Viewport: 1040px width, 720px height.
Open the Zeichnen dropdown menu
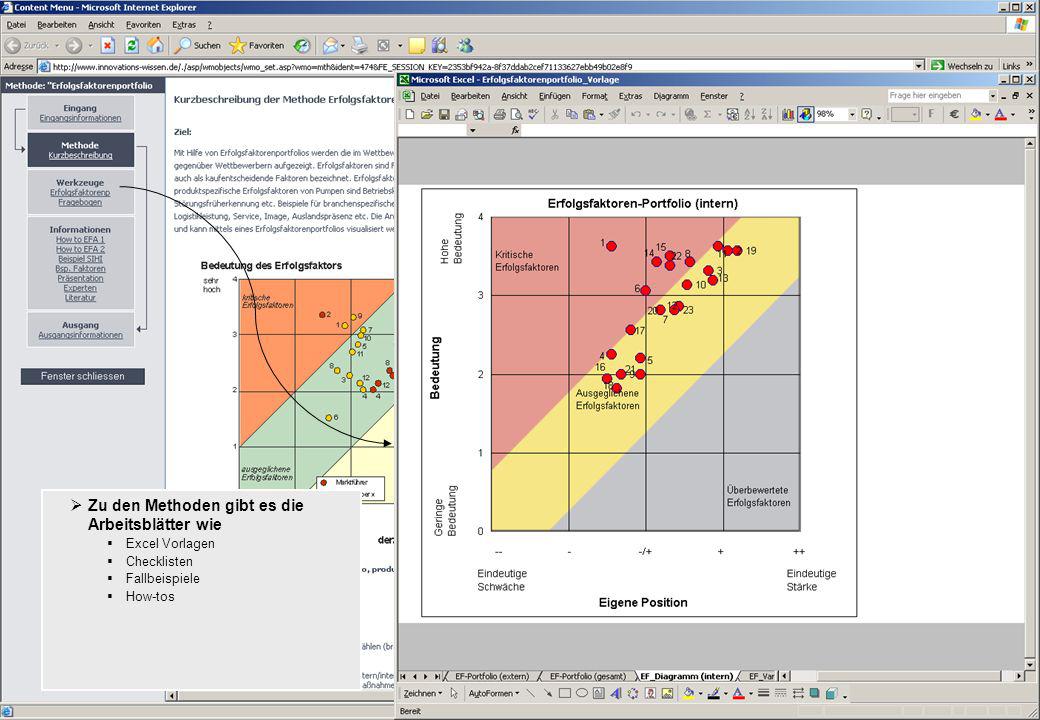[x=423, y=693]
